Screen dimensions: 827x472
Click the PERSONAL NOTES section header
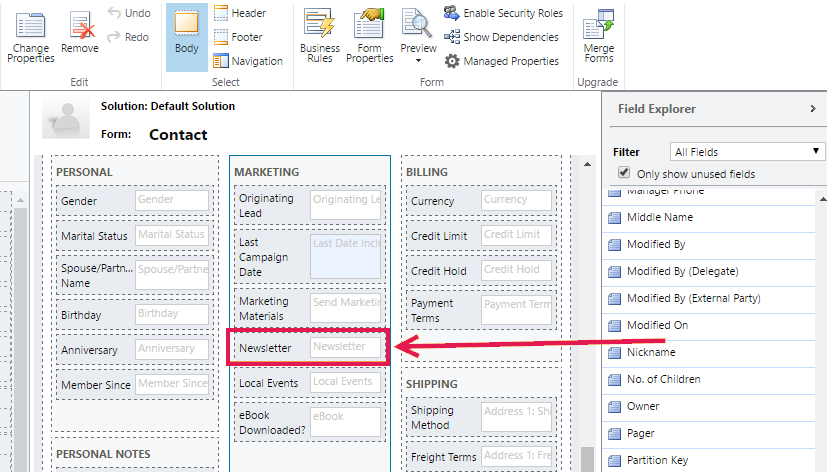(103, 454)
